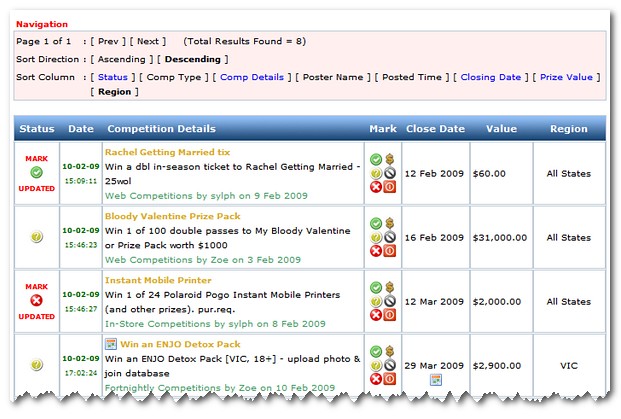Click red X status icon for Instant Mobile Printer

[36, 301]
